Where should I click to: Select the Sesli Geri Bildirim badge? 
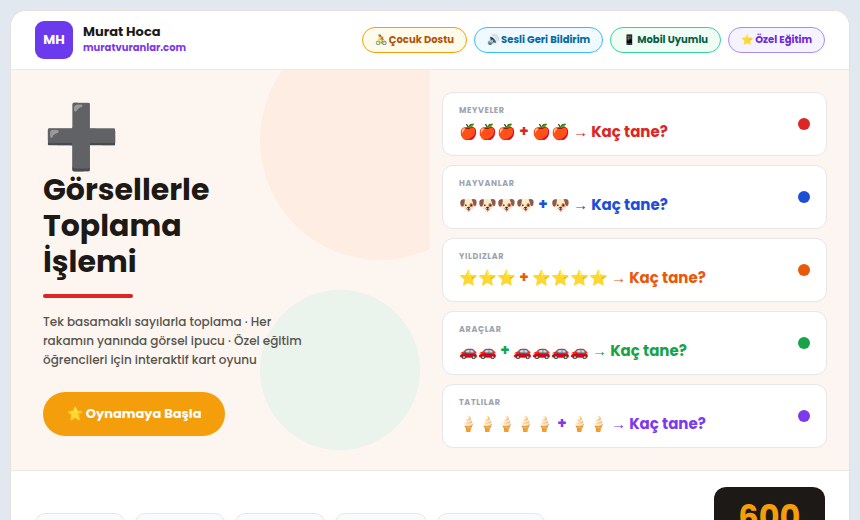point(538,40)
